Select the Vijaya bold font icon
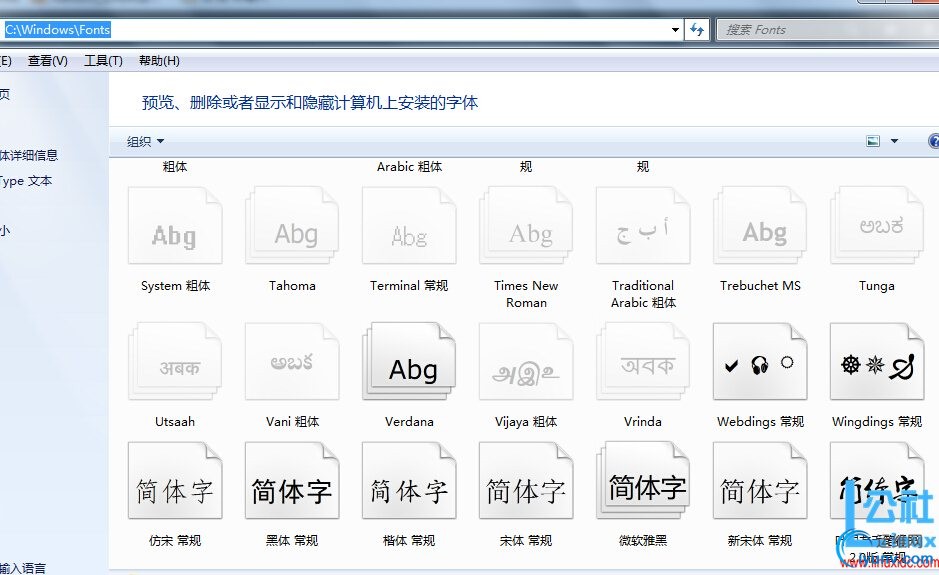This screenshot has width=939, height=575. (x=526, y=361)
